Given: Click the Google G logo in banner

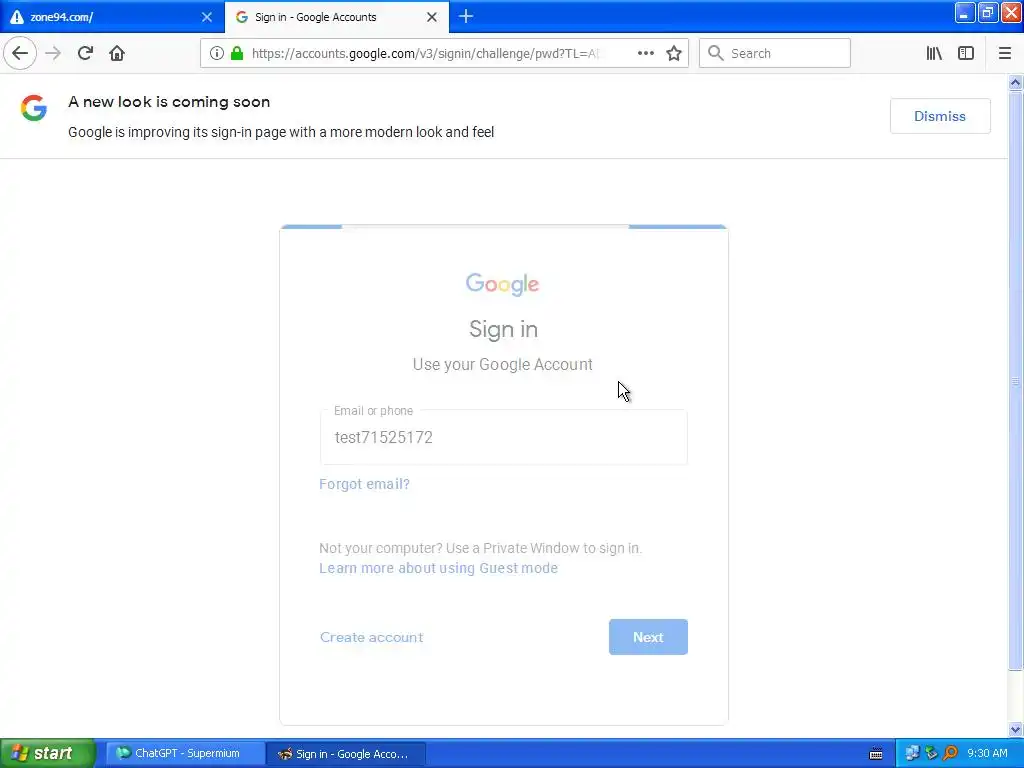Looking at the screenshot, I should 34,108.
